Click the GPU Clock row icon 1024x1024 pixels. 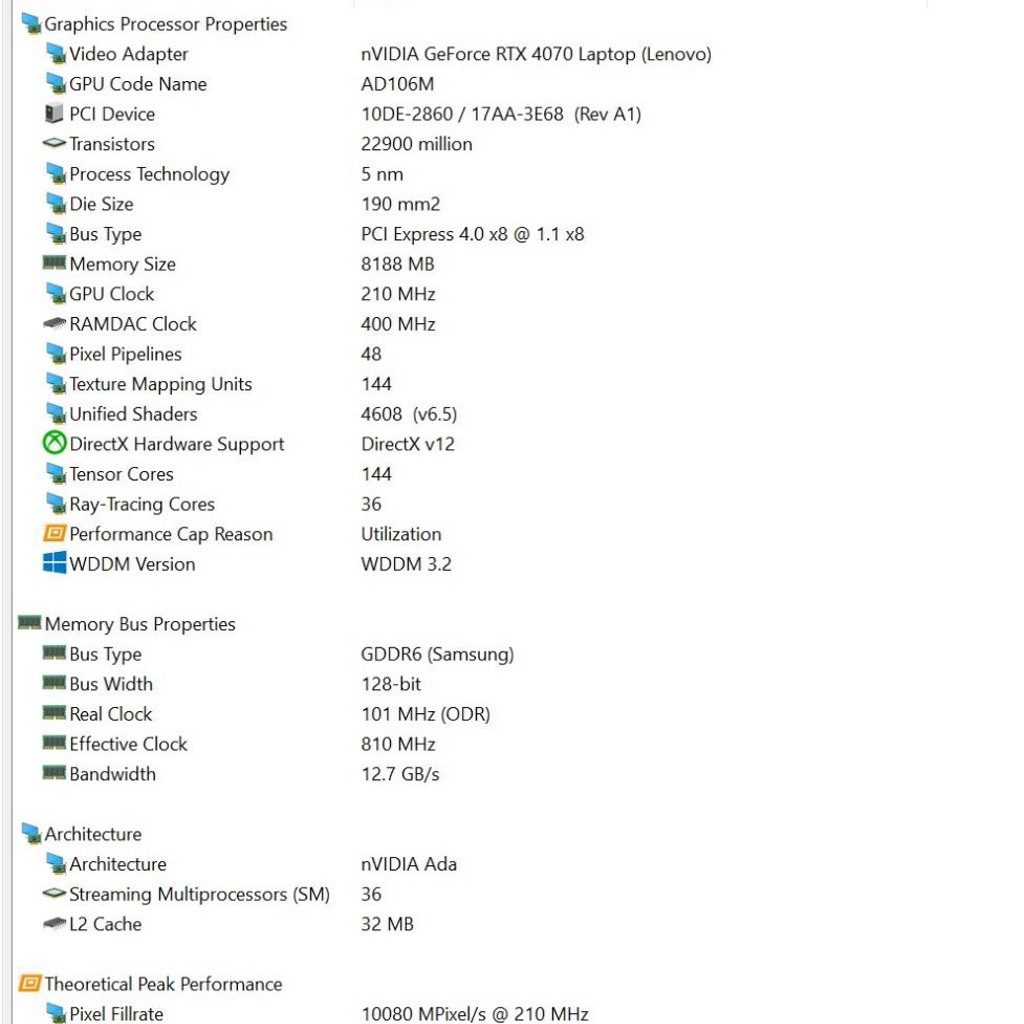(56, 295)
